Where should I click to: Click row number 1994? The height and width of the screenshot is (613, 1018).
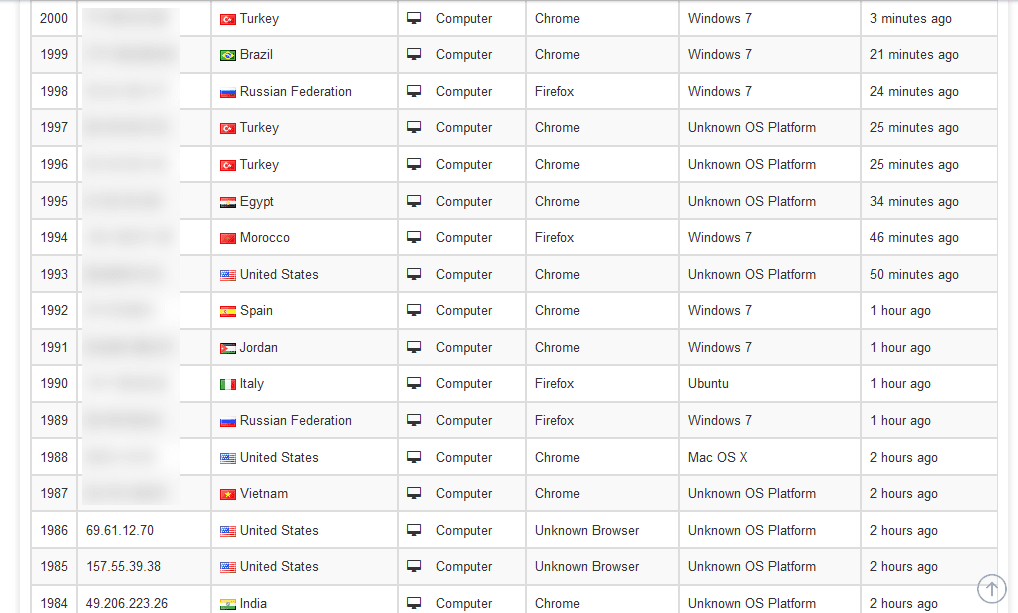click(x=54, y=237)
